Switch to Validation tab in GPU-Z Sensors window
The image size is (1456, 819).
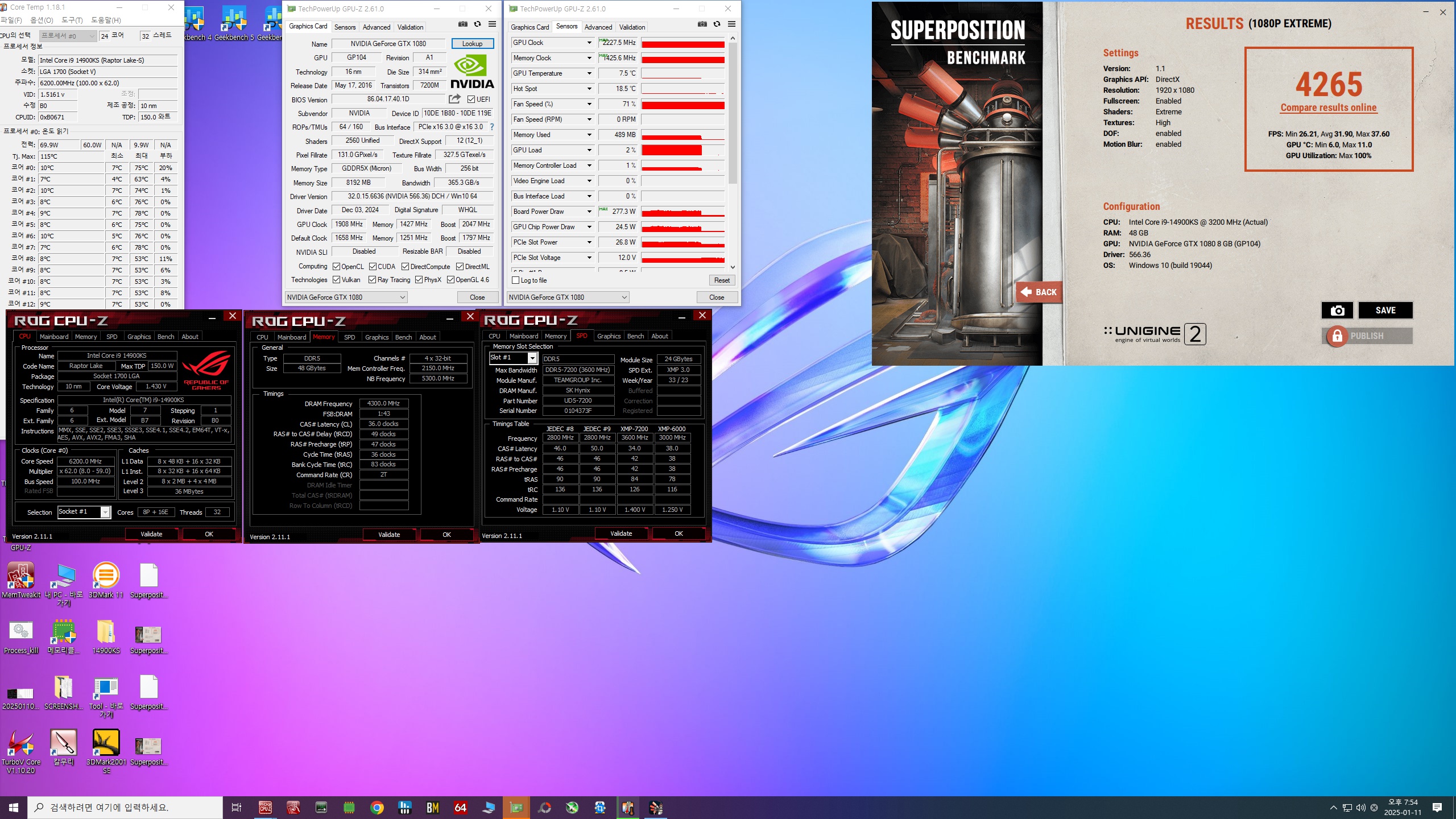click(x=632, y=27)
